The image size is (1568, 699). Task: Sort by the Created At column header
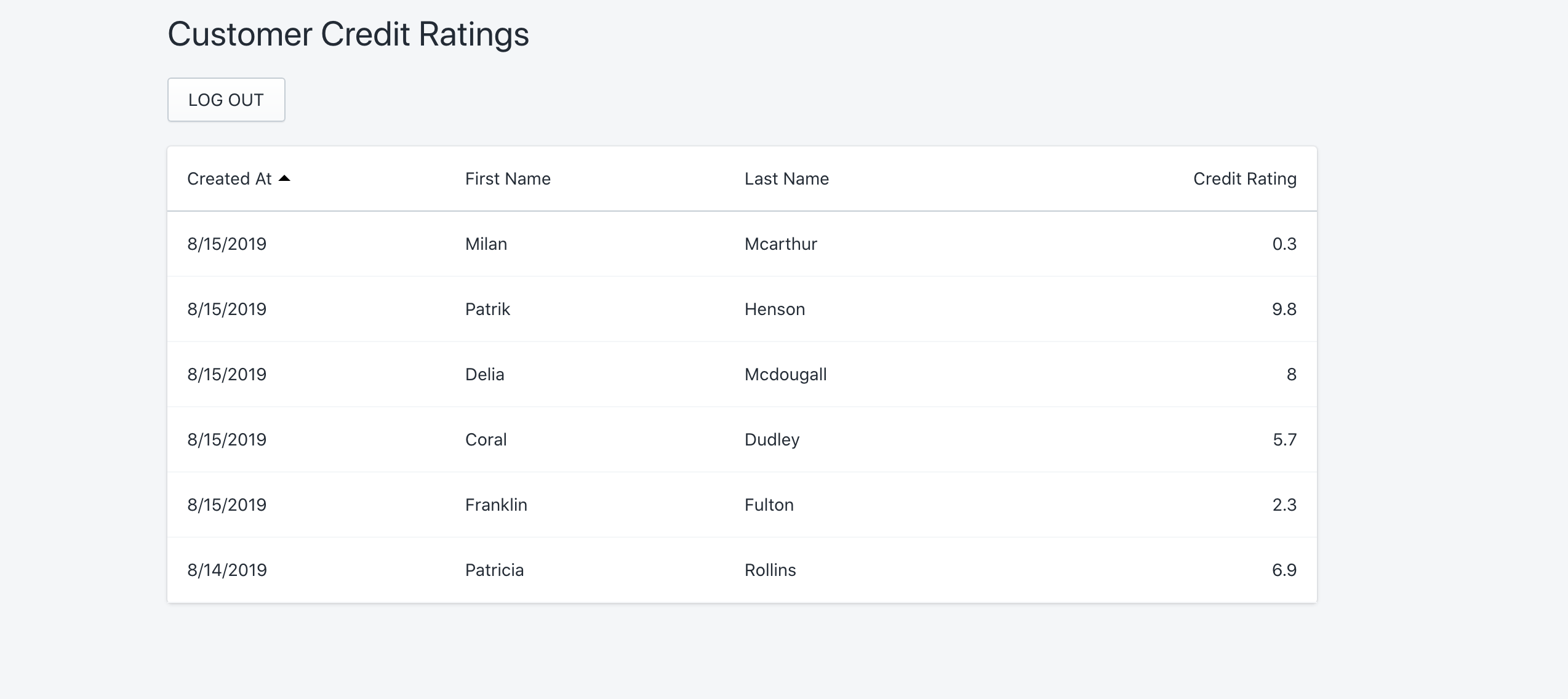pos(230,179)
